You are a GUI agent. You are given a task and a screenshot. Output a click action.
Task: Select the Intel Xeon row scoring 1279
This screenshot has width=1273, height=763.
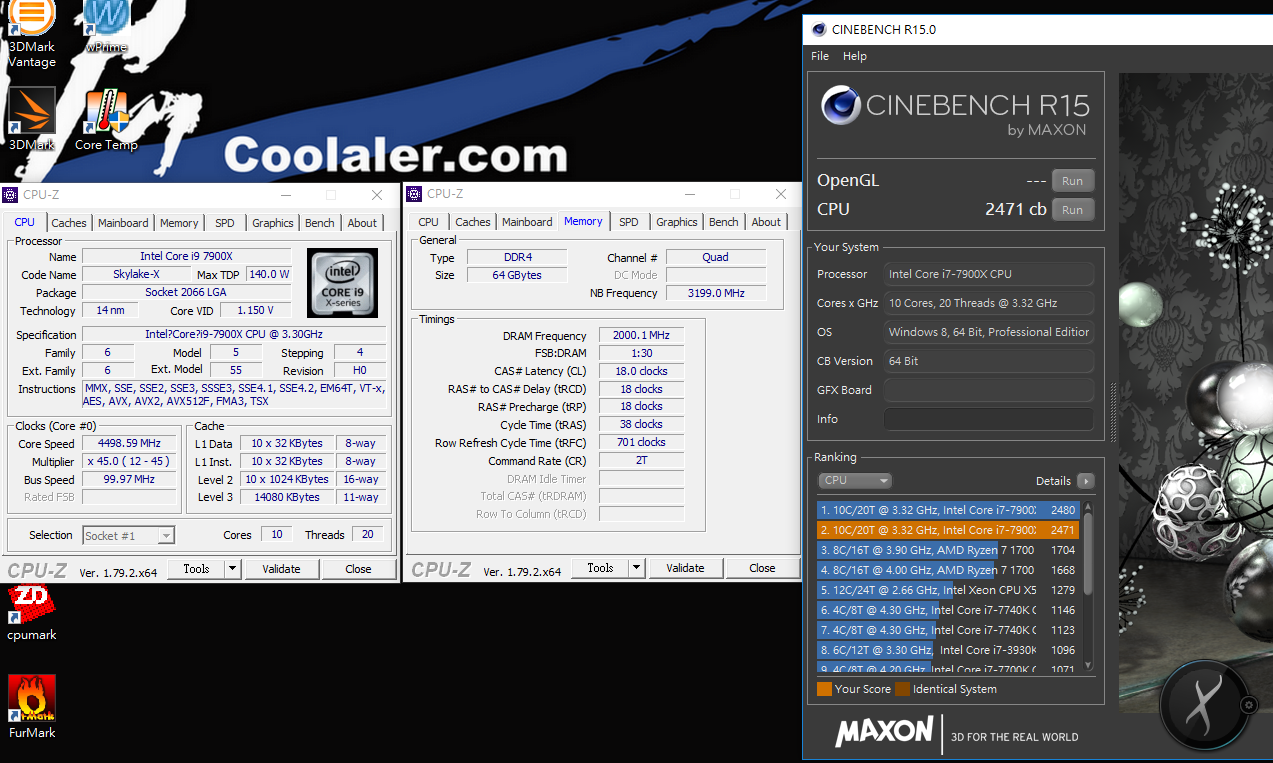click(948, 590)
